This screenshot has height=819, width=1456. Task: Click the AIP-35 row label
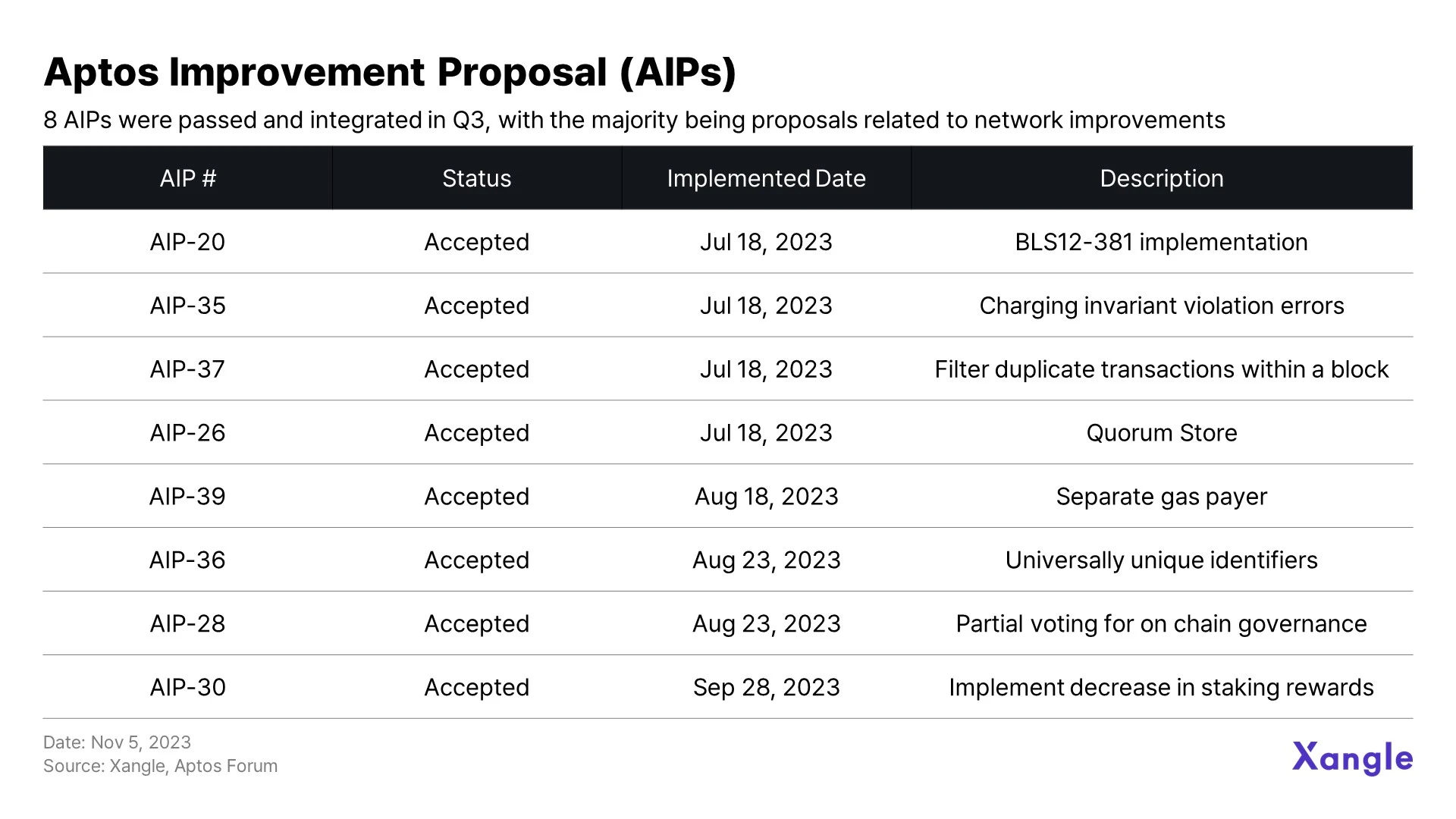click(188, 306)
